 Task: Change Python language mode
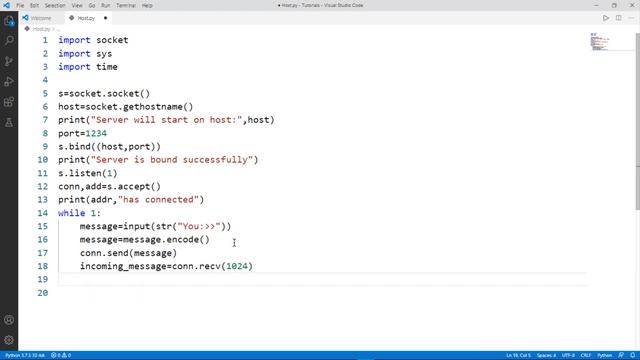[604, 356]
